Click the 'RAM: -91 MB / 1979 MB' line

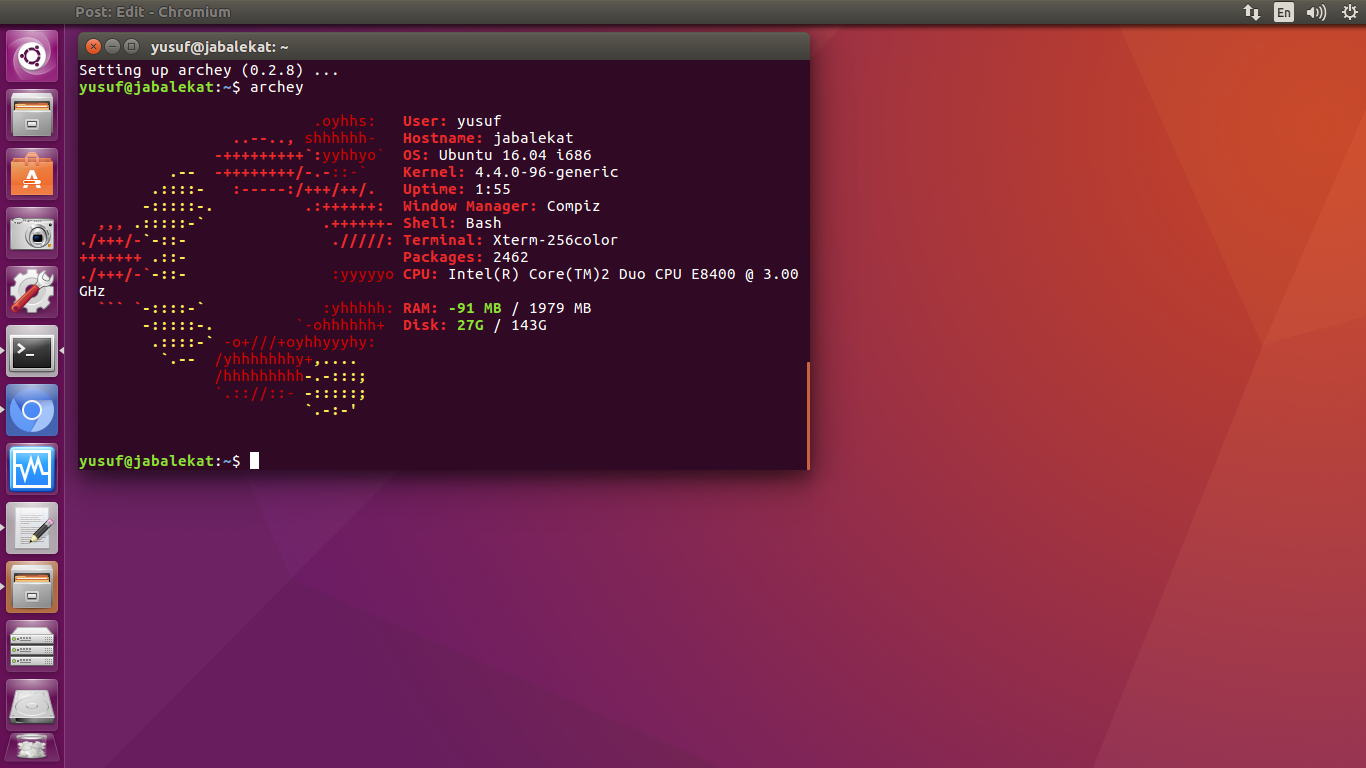point(497,308)
